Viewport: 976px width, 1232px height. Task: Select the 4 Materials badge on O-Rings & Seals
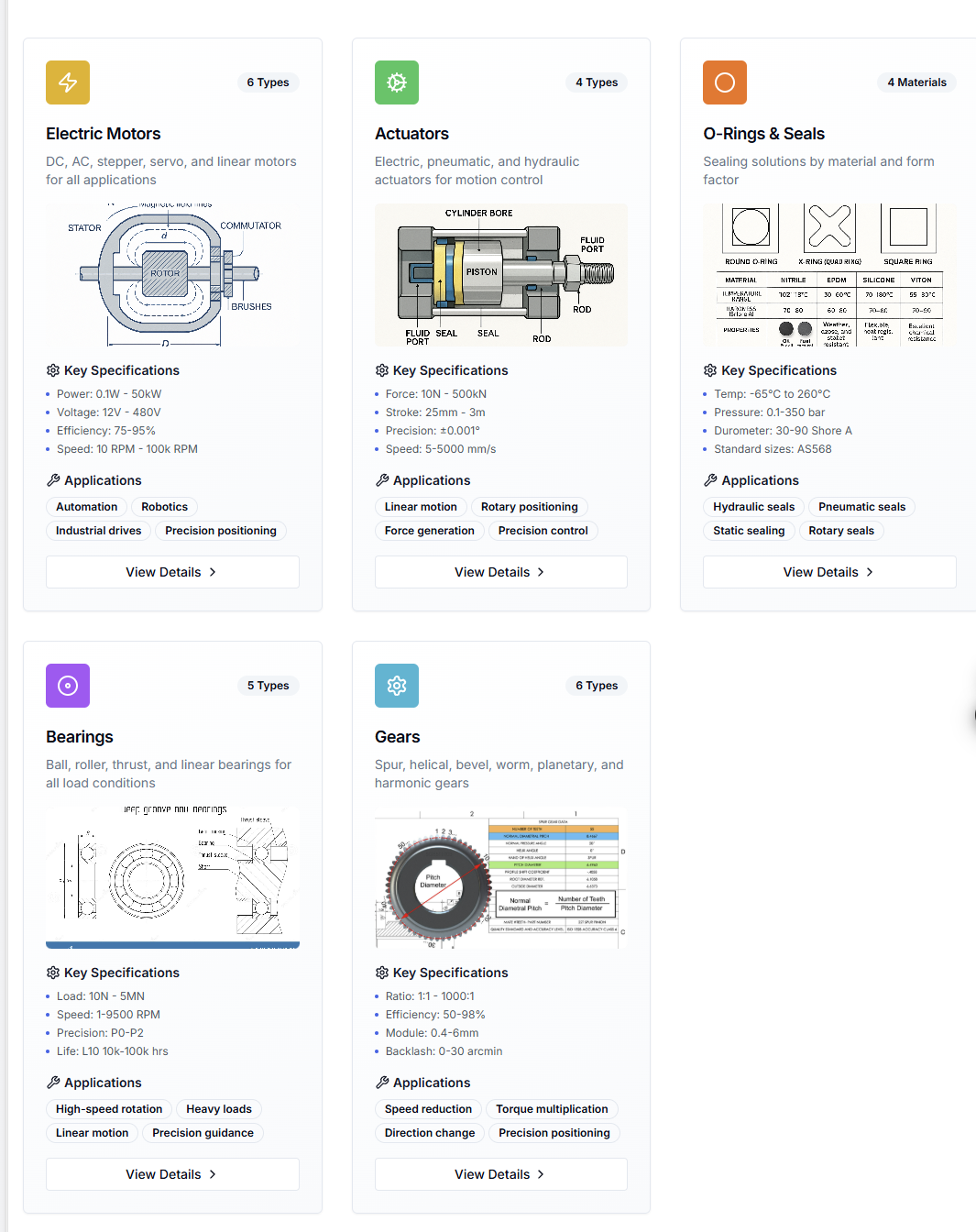(x=916, y=82)
